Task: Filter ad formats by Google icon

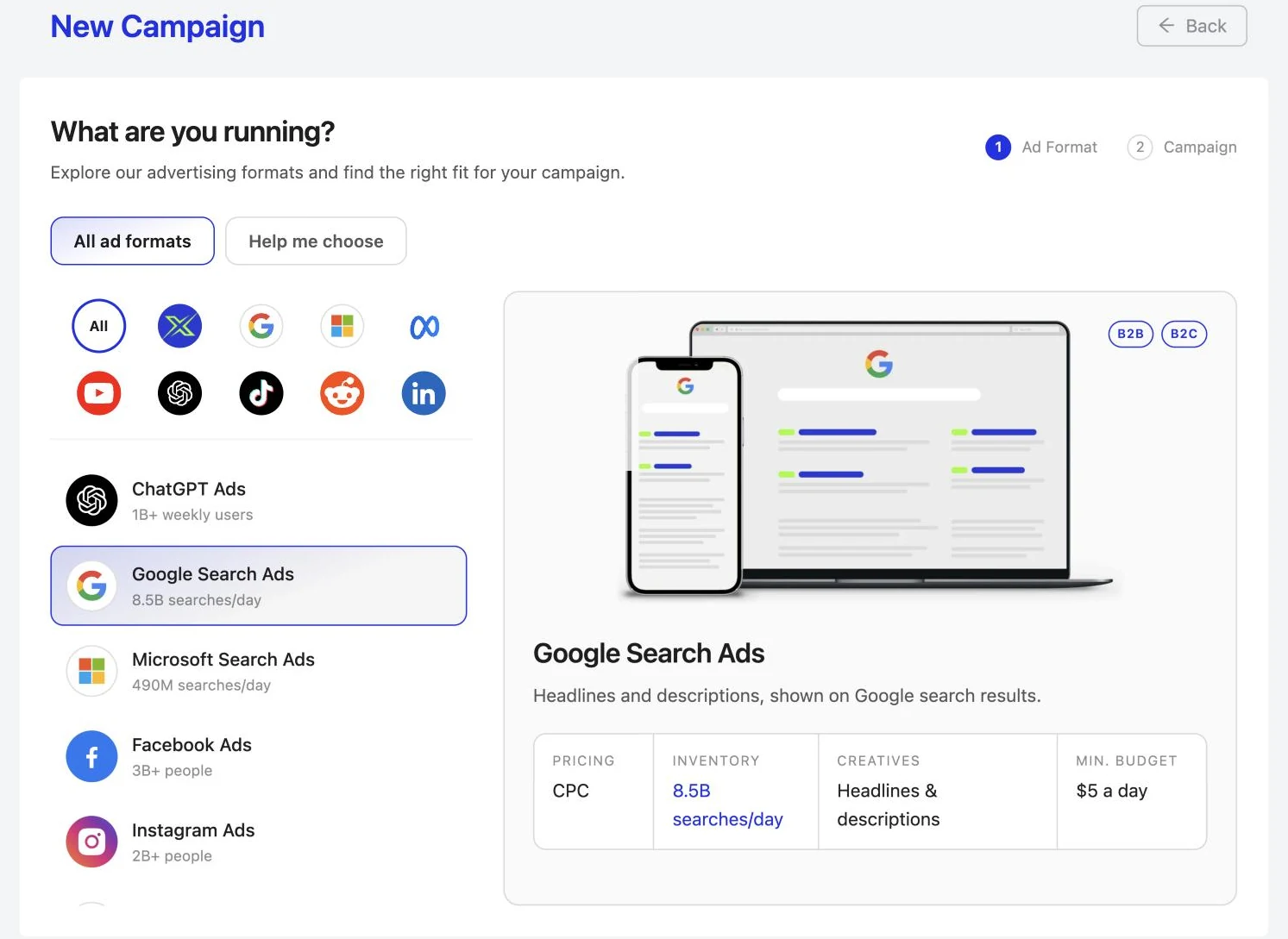Action: tap(261, 326)
